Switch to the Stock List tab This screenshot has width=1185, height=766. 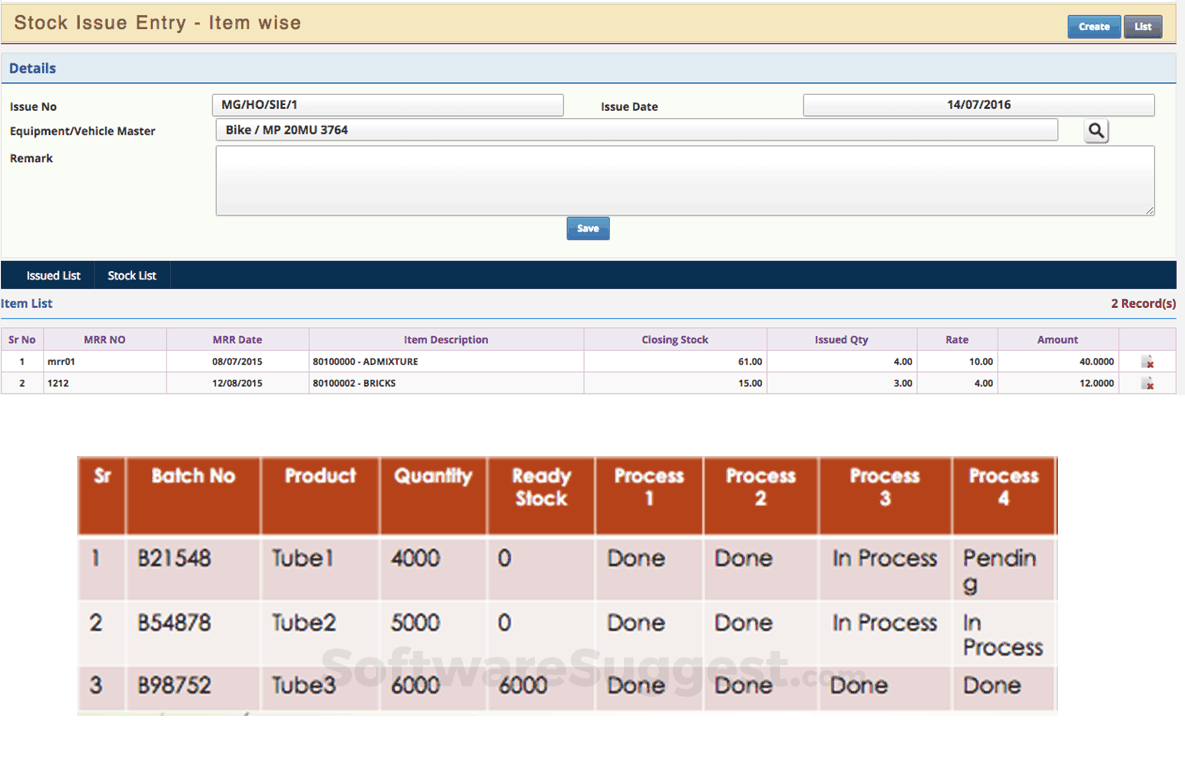(131, 276)
